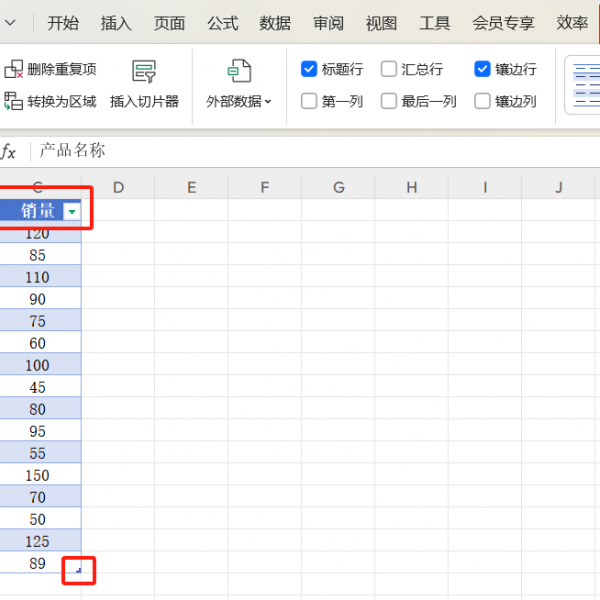The width and height of the screenshot is (600, 600).
Task: Enable the 汇总行 total row checkbox
Action: click(389, 69)
